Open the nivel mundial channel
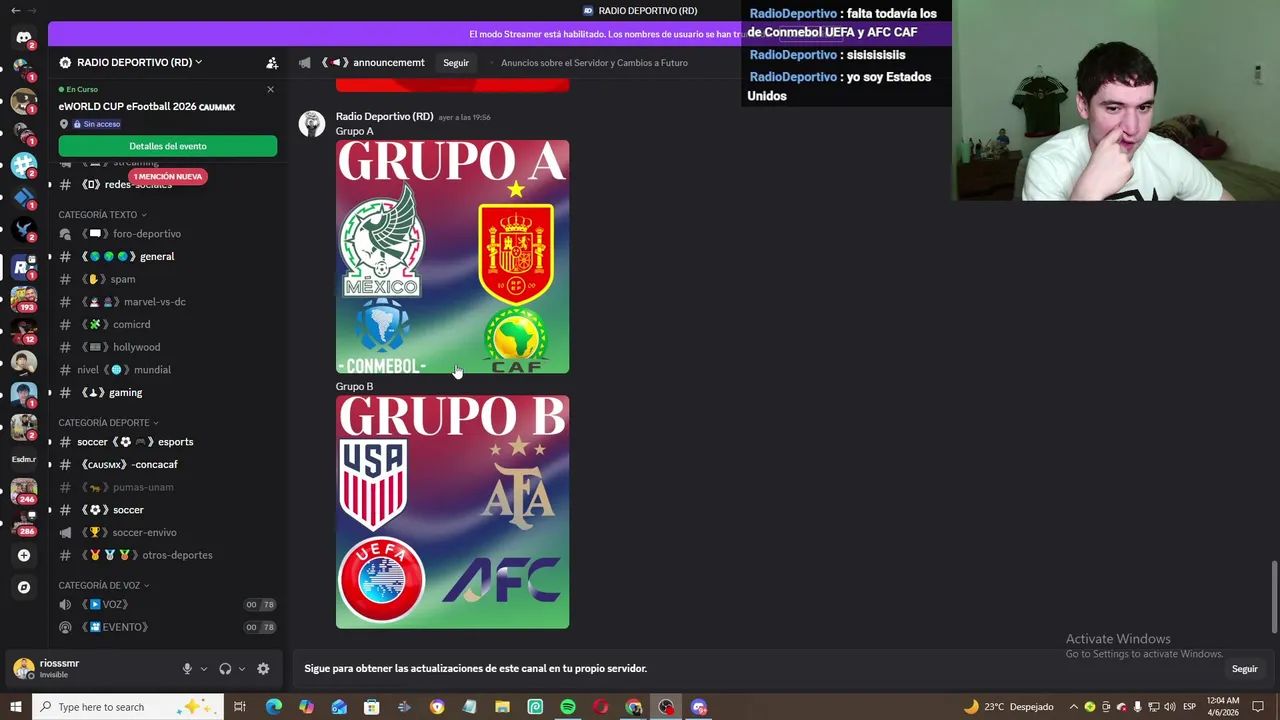The height and width of the screenshot is (720, 1280). [x=167, y=370]
